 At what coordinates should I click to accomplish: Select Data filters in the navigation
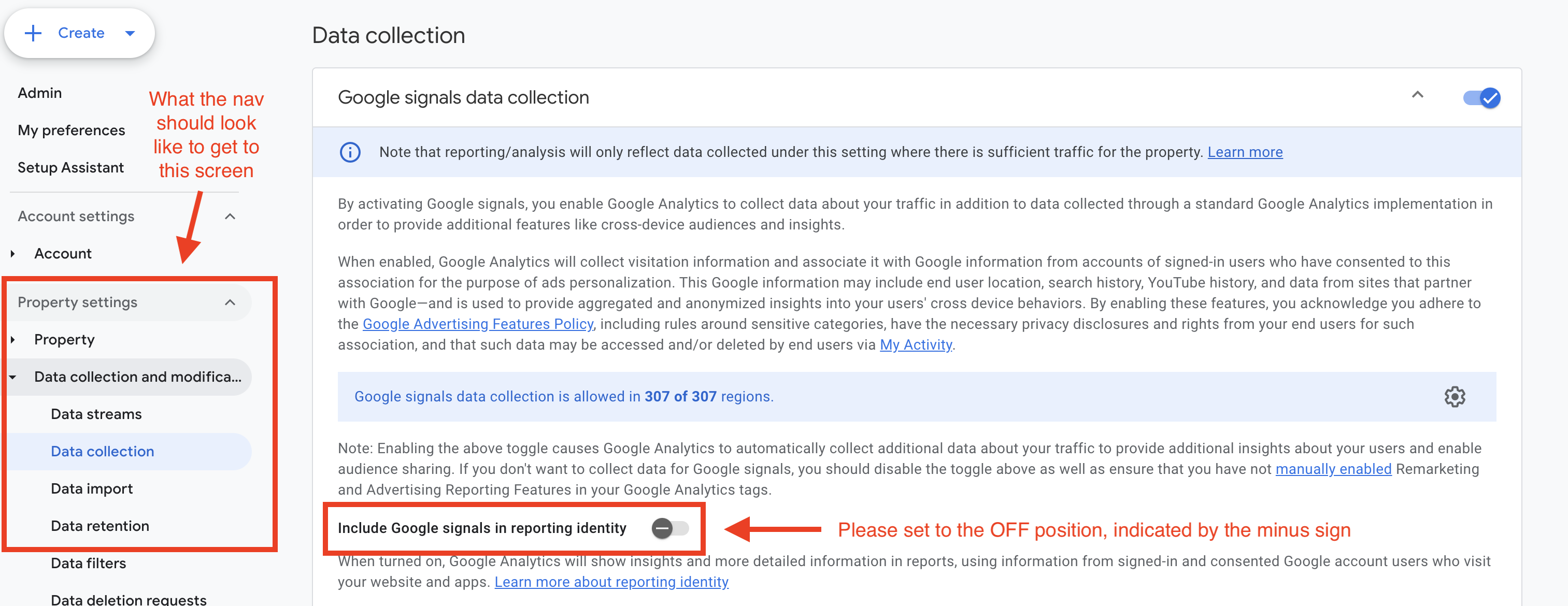tap(88, 564)
